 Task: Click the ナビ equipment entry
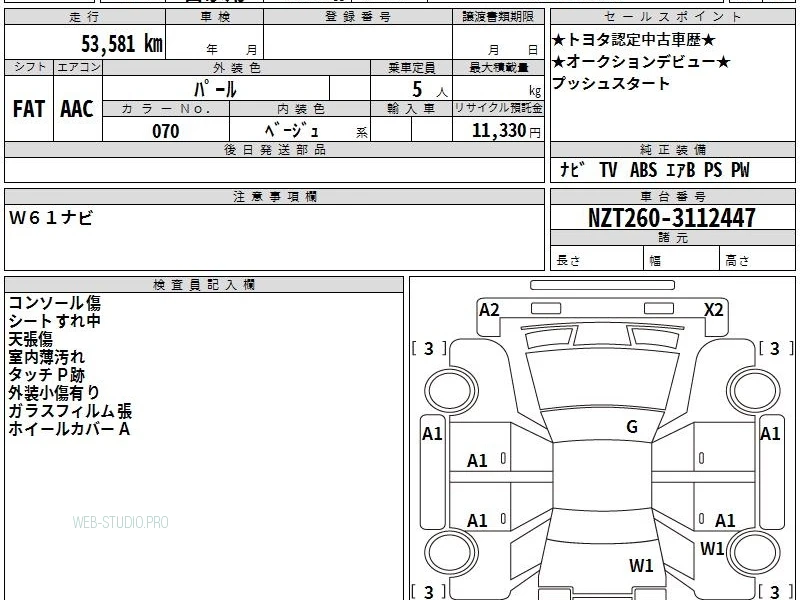point(572,169)
